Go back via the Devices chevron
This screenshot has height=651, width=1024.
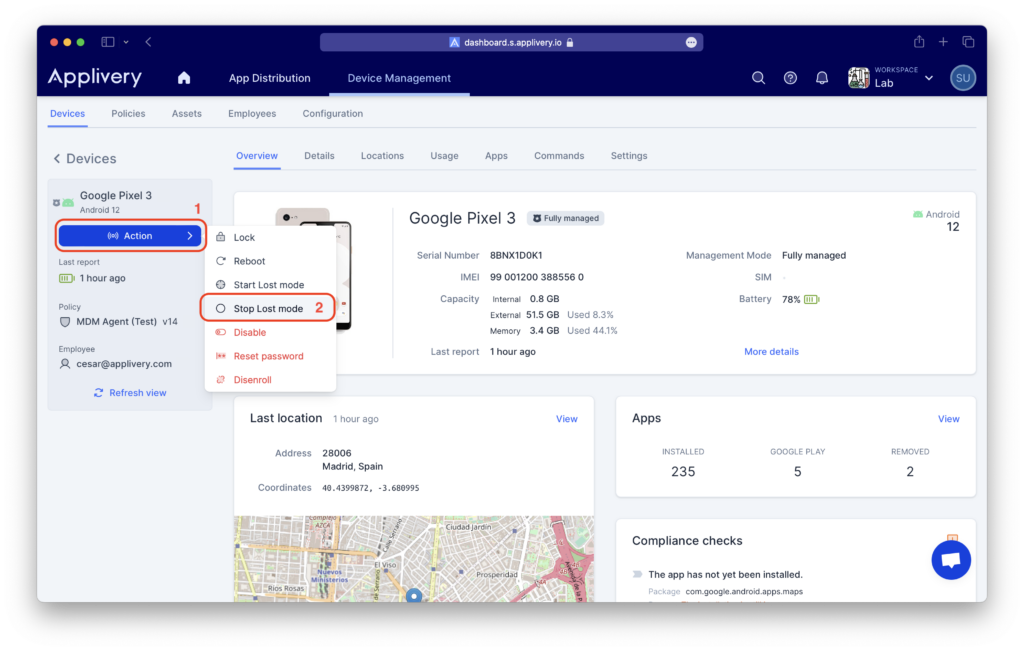click(57, 159)
